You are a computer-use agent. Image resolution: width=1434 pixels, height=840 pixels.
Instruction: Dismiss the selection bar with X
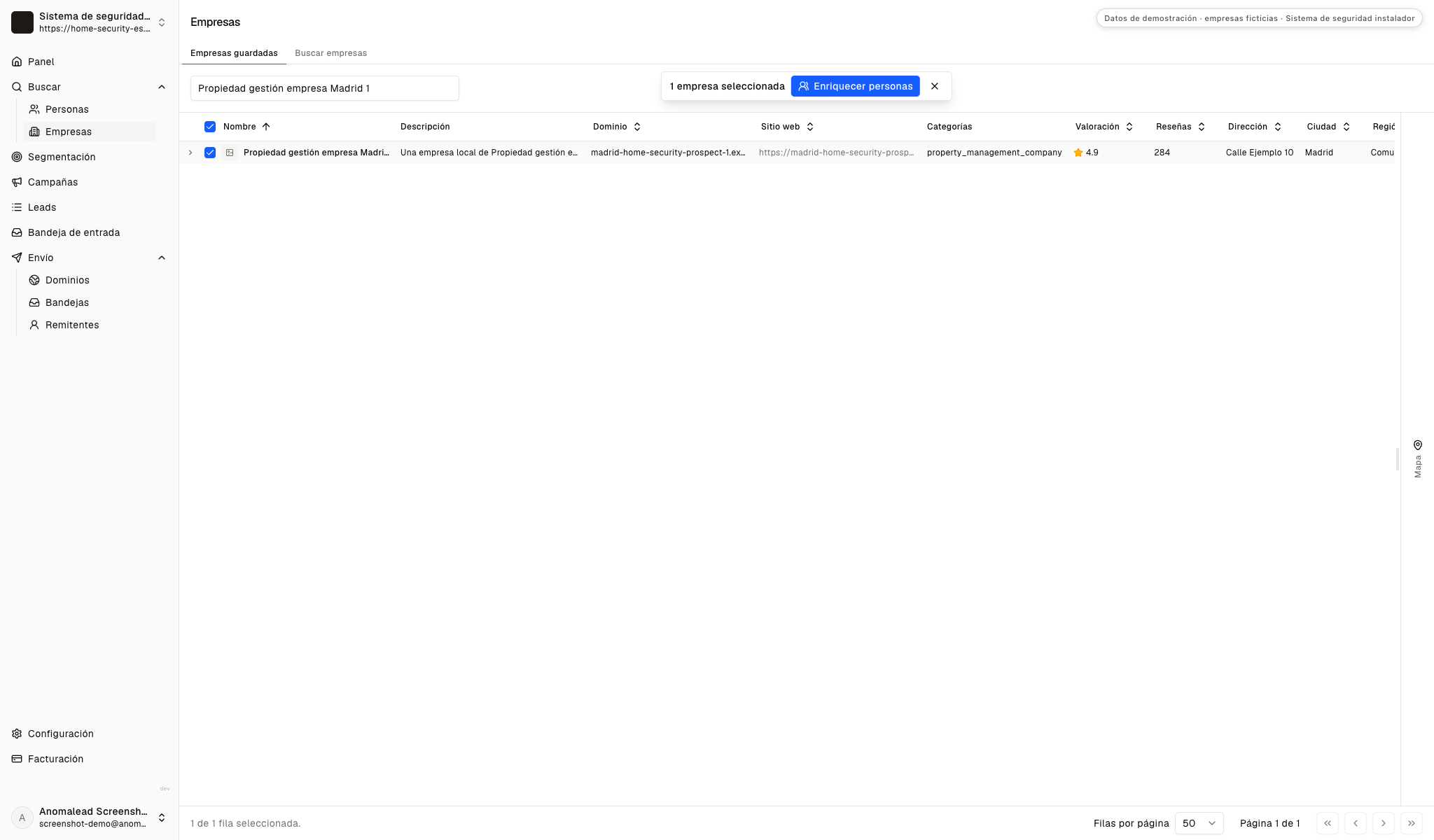(x=935, y=86)
